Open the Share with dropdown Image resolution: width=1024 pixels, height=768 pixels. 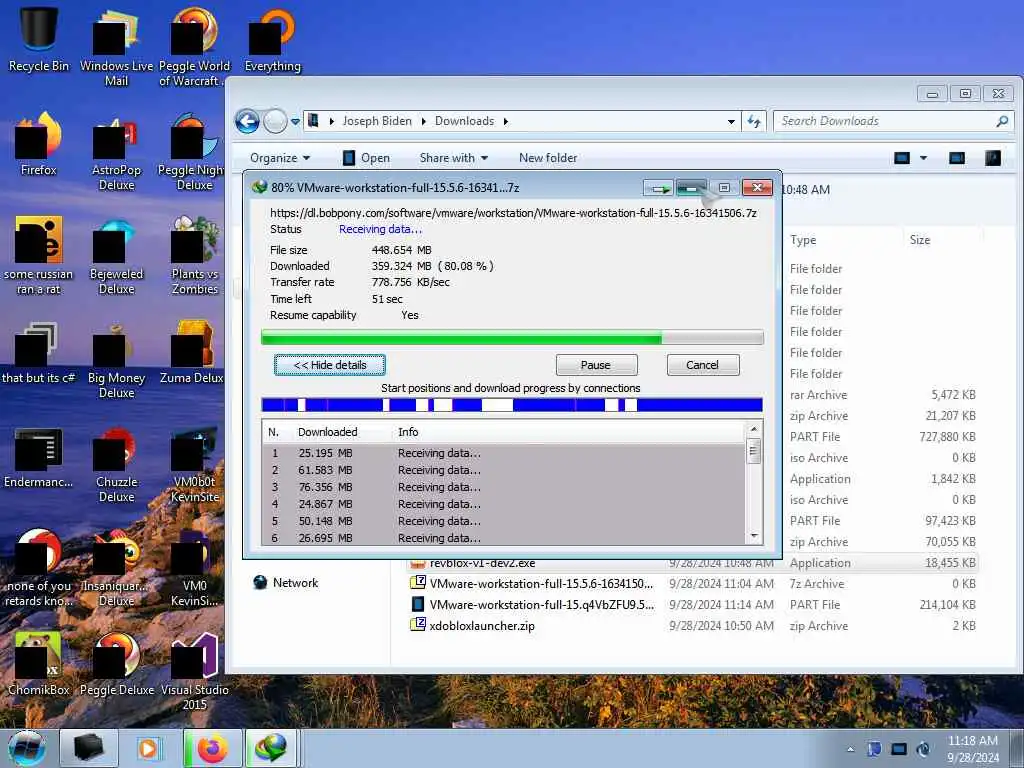click(454, 158)
